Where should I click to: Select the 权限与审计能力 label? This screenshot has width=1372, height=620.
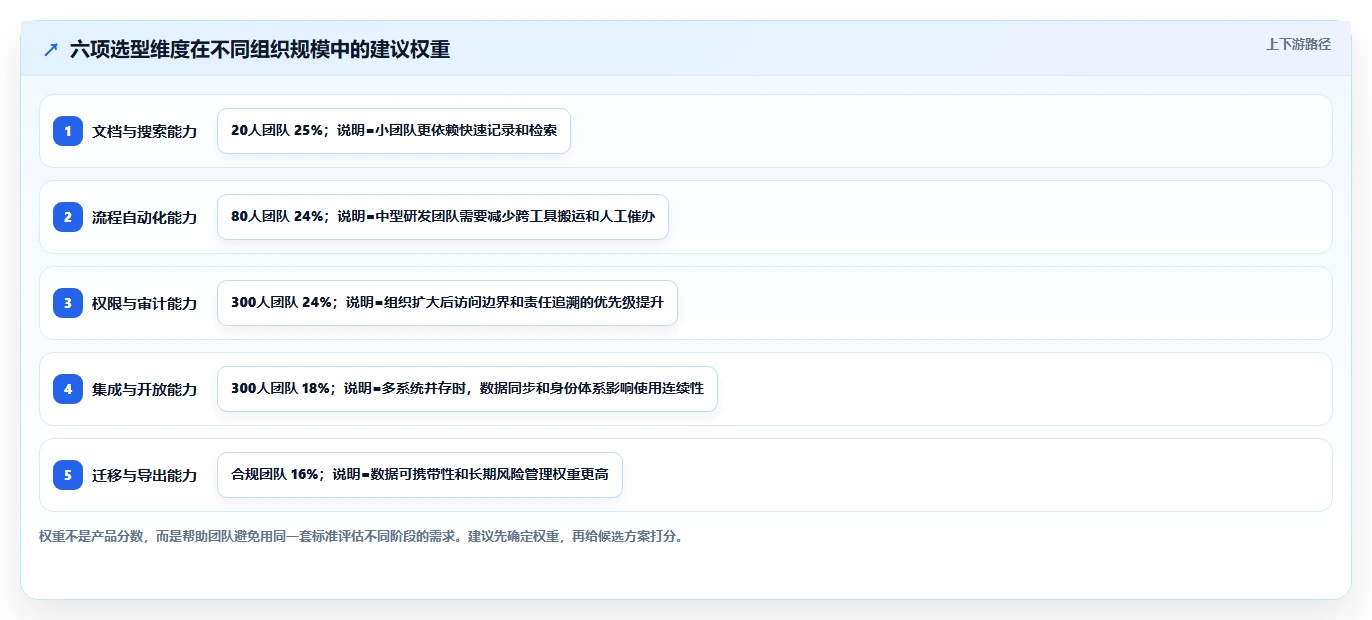click(145, 303)
